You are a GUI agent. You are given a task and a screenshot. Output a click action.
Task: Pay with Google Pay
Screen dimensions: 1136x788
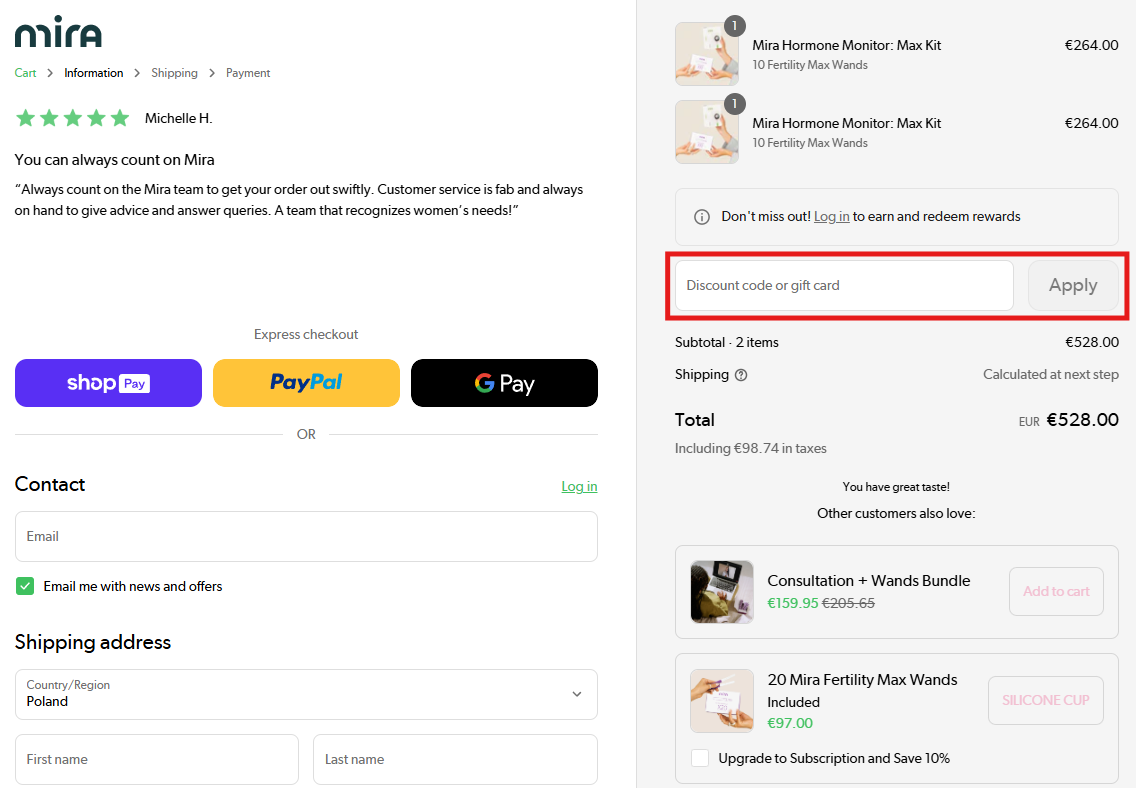coord(504,383)
